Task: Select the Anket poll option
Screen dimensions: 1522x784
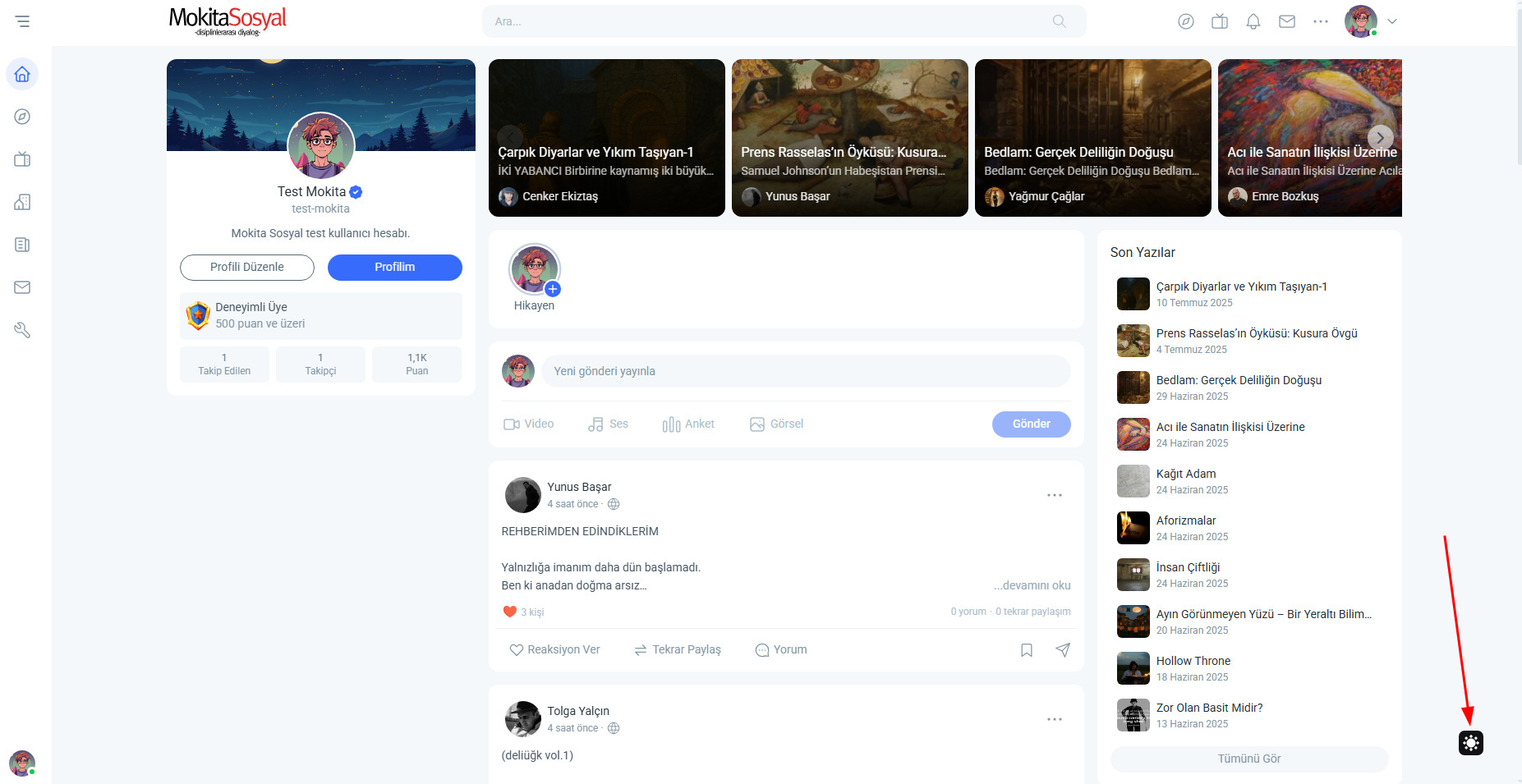Action: (x=687, y=424)
